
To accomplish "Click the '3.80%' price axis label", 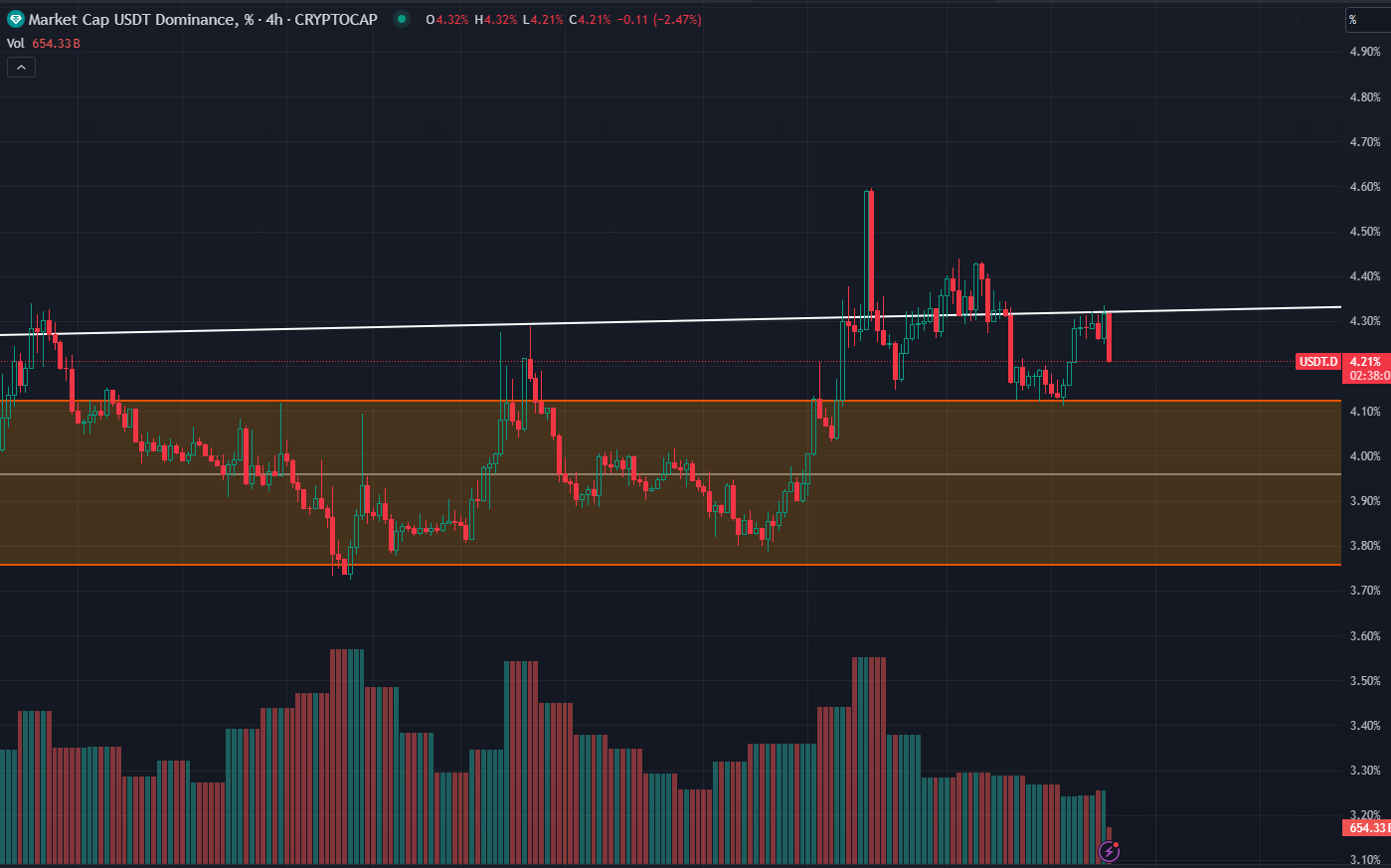I will click(1364, 546).
